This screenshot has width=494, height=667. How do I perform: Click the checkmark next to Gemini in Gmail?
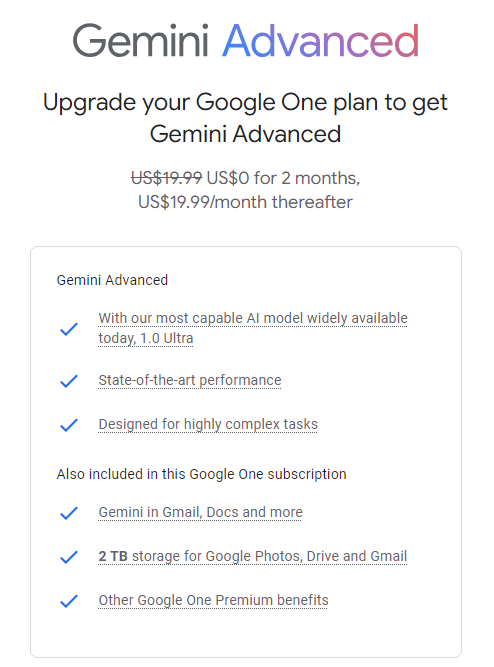[x=69, y=513]
